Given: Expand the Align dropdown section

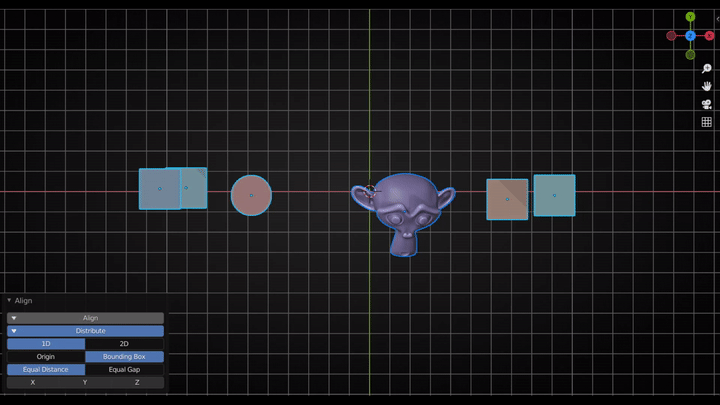Looking at the screenshot, I should [85, 318].
